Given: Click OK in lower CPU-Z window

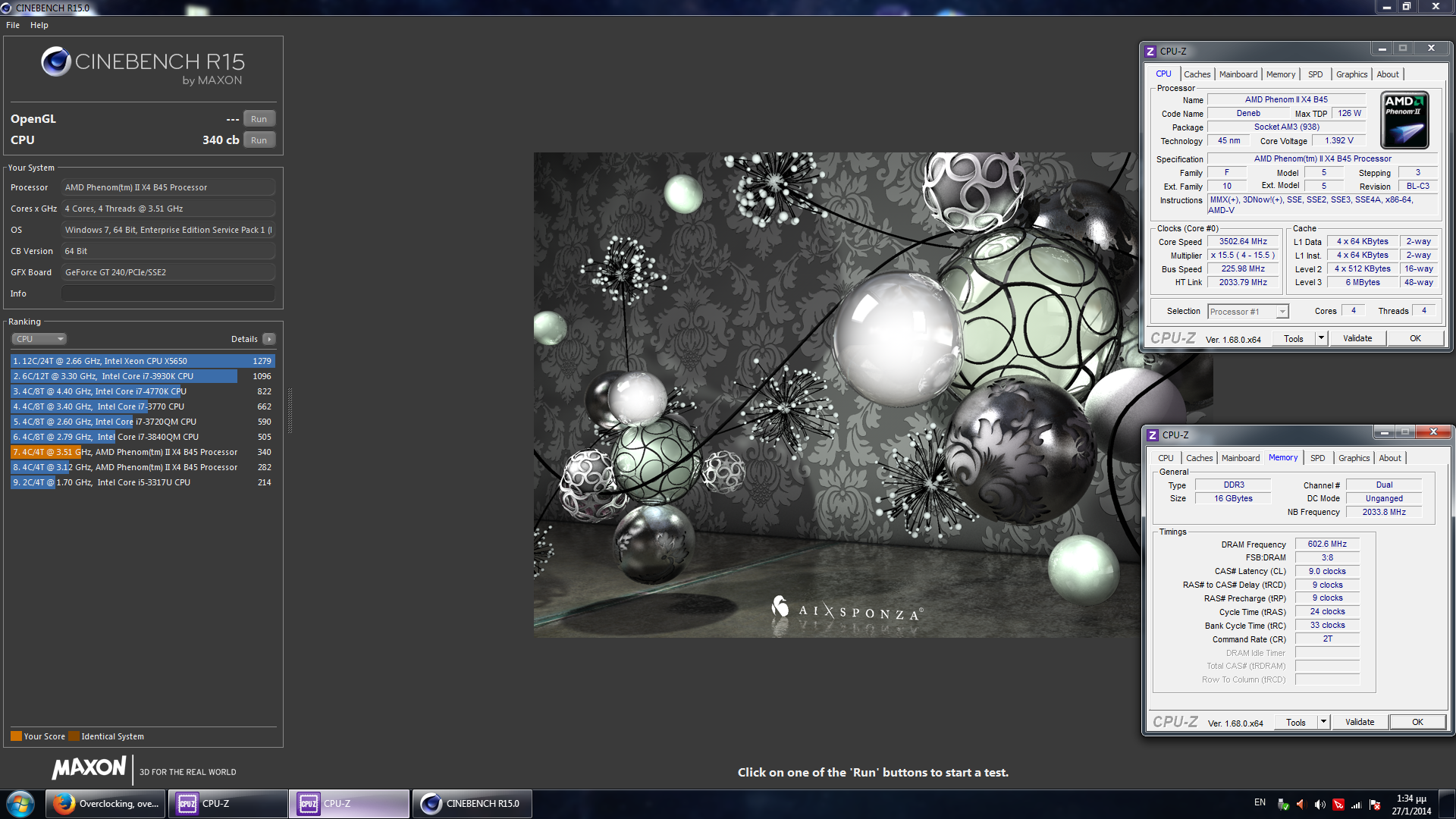Looking at the screenshot, I should pos(1417,723).
